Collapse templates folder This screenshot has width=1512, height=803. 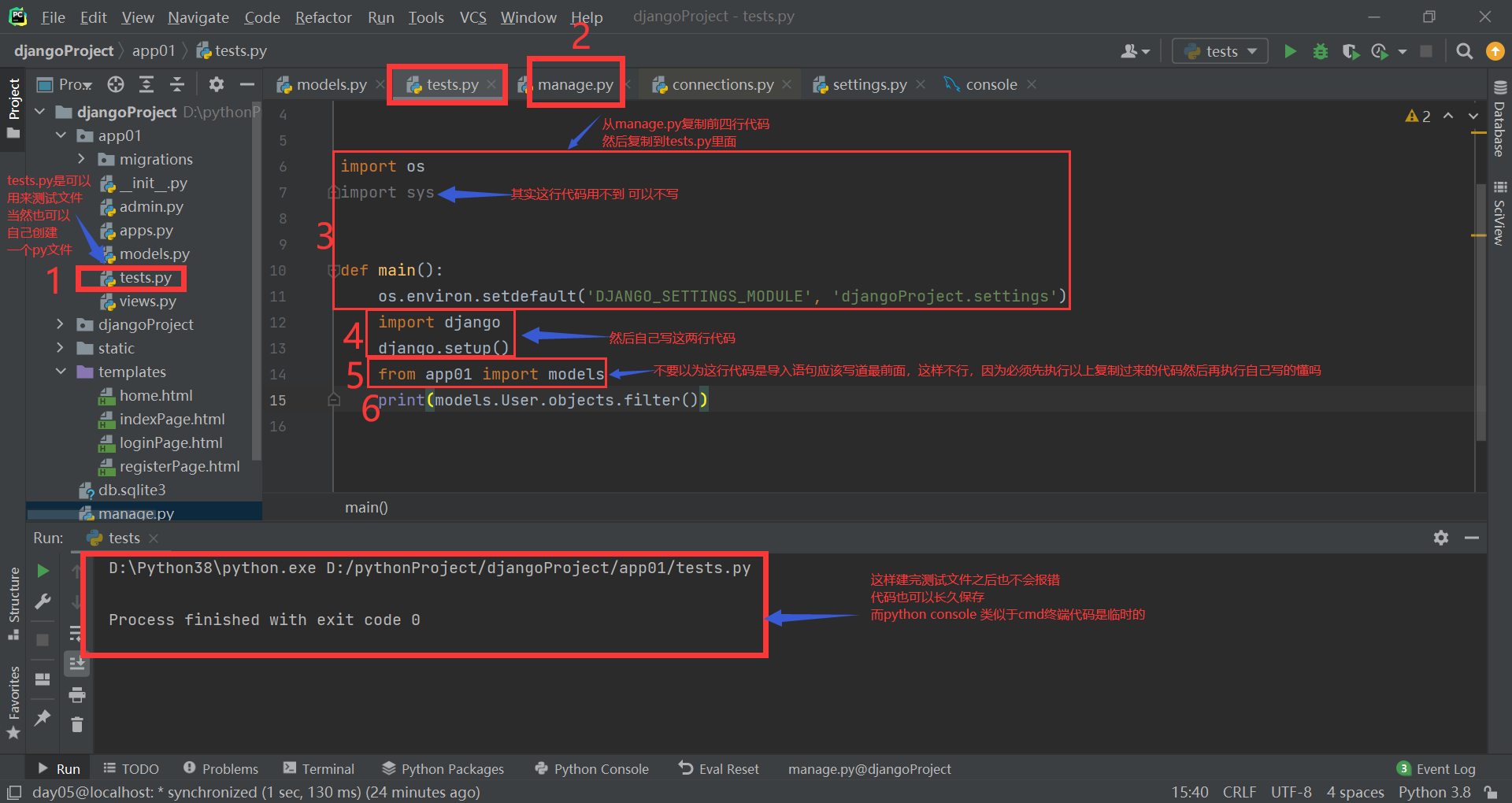pyautogui.click(x=61, y=372)
